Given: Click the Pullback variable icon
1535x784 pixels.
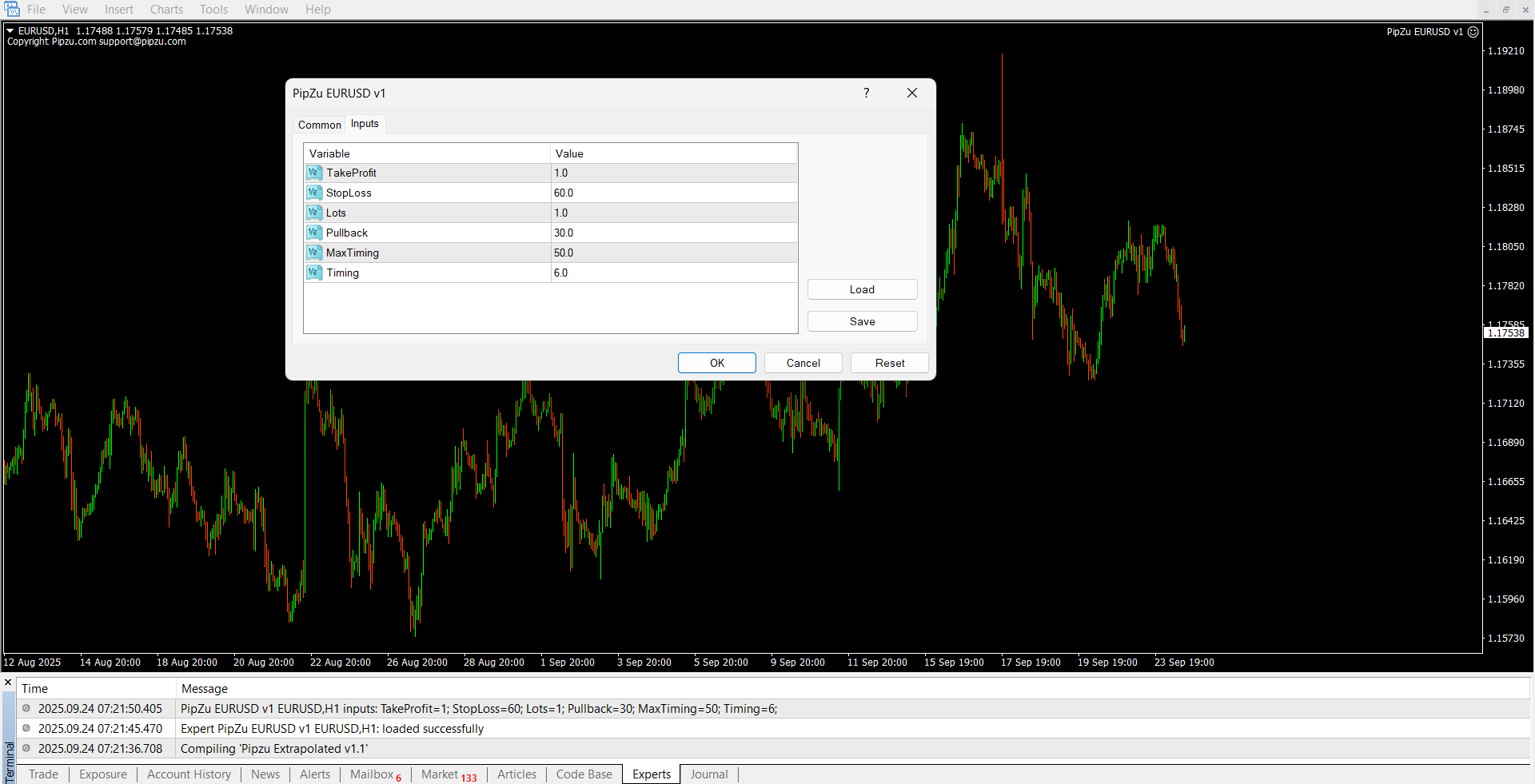Looking at the screenshot, I should point(314,233).
